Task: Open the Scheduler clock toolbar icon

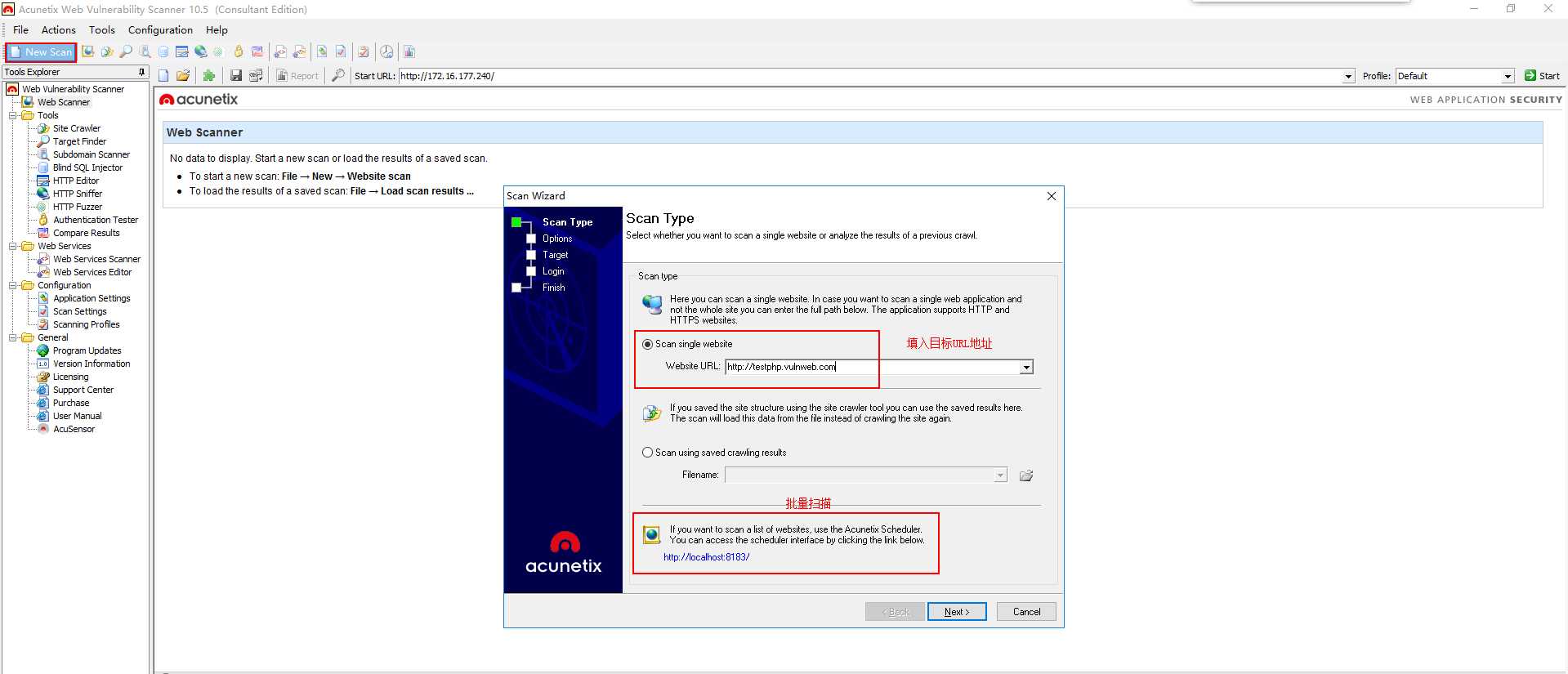Action: 386,51
